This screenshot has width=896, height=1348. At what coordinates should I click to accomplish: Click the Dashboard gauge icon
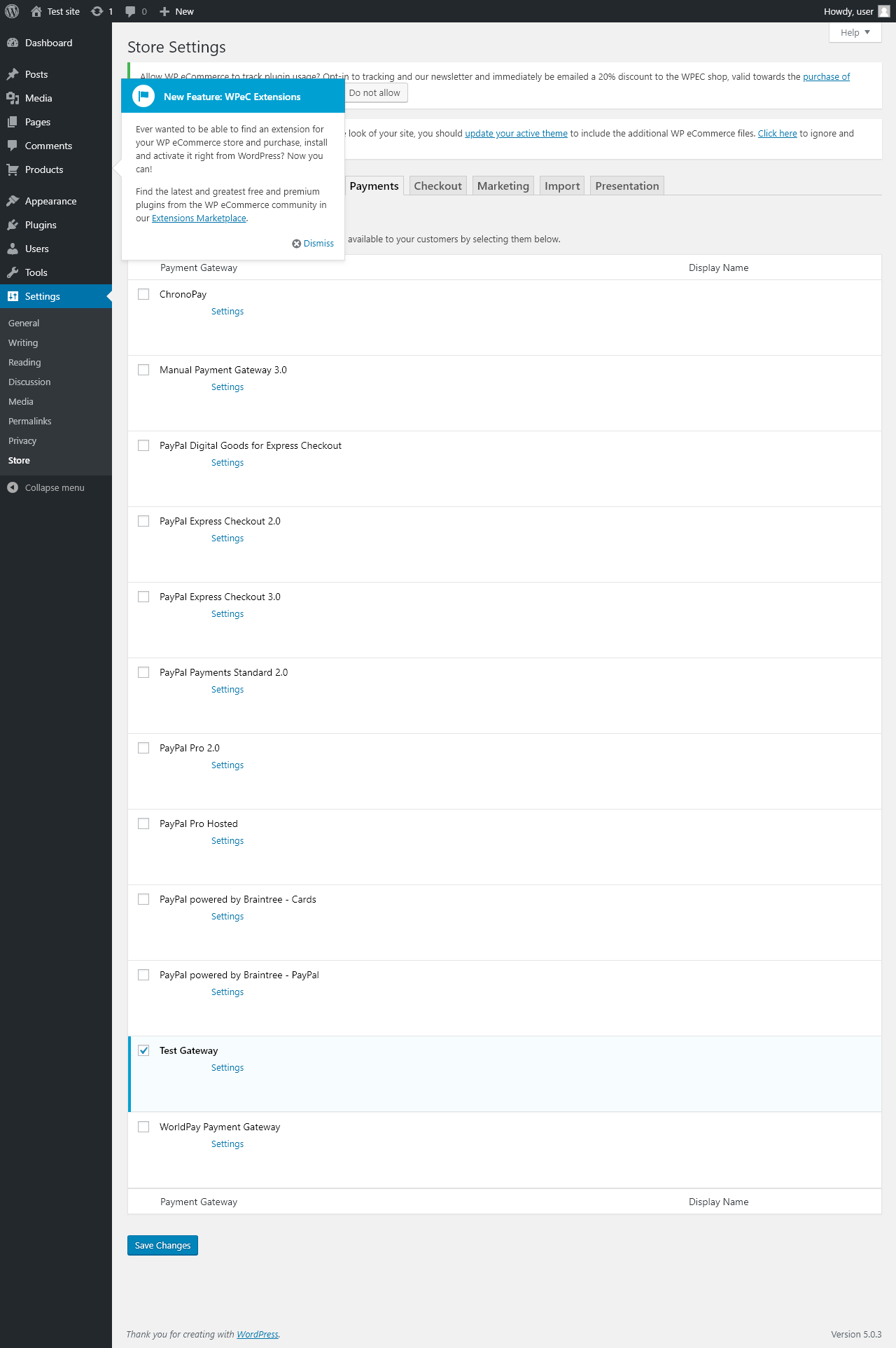point(13,43)
